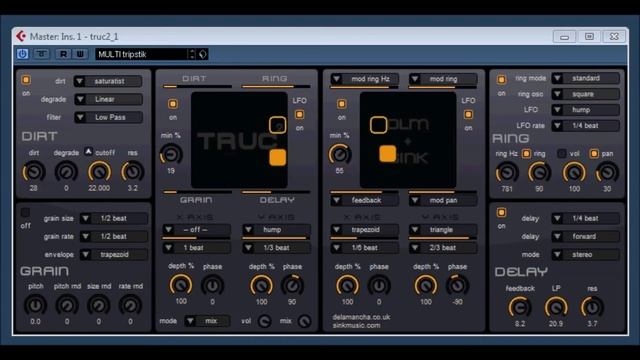This screenshot has height=360, width=640.
Task: Open the delay time dropdown 1/4 beat
Action: tap(585, 218)
